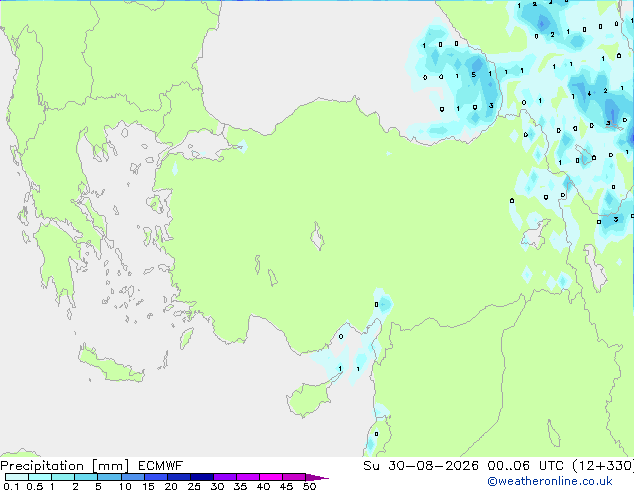
Task: Select the 2–5 mm legend color
Action: click(x=86, y=477)
